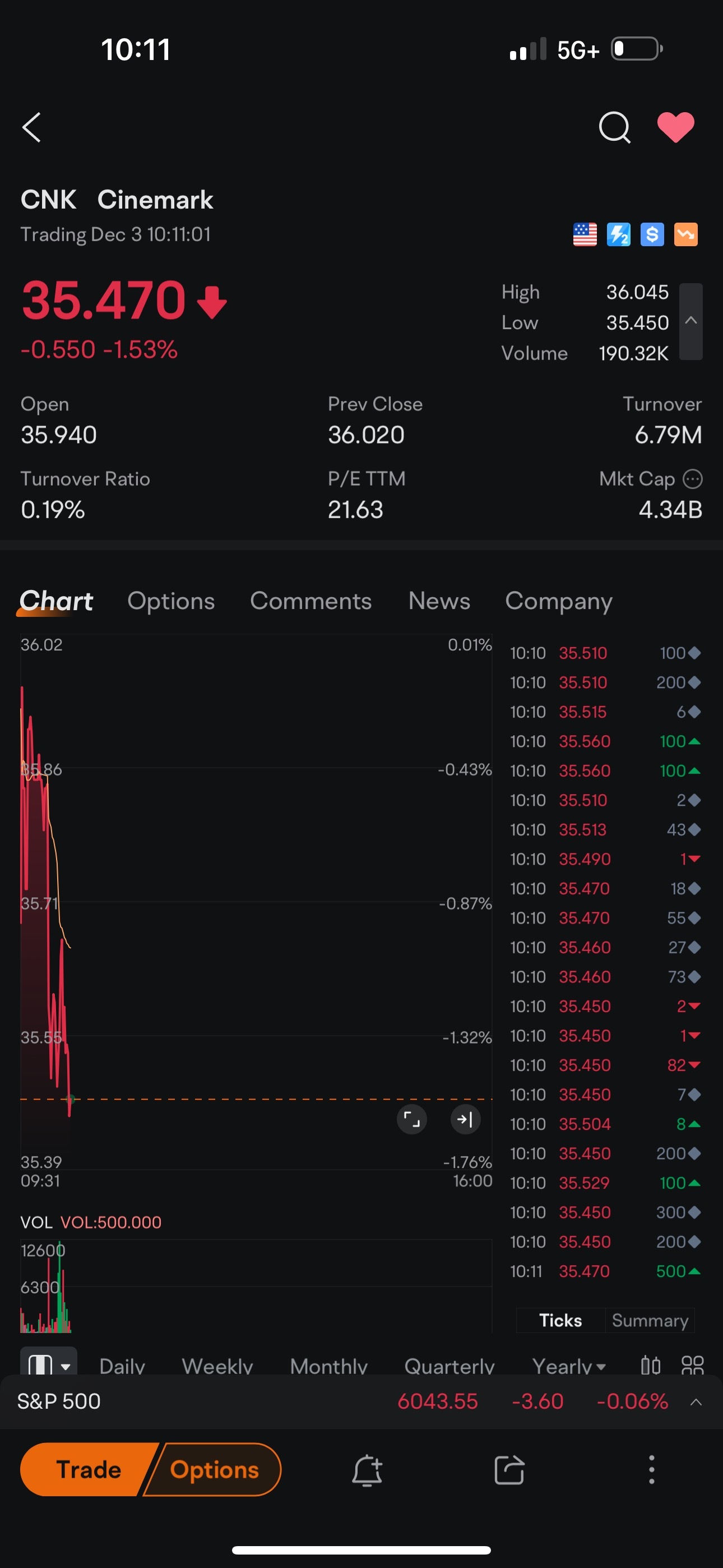
Task: Open the News tab
Action: (439, 601)
